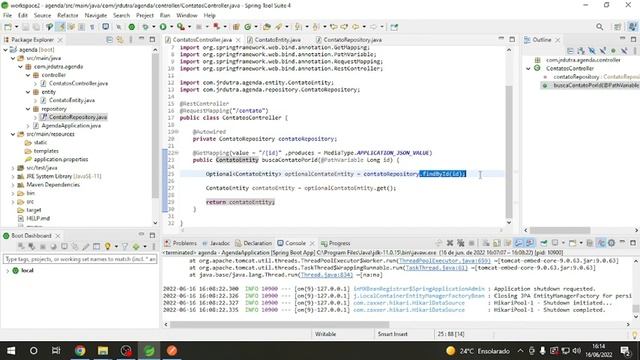Click the New file wizard icon
This screenshot has width=640, height=360.
[x=8, y=27]
